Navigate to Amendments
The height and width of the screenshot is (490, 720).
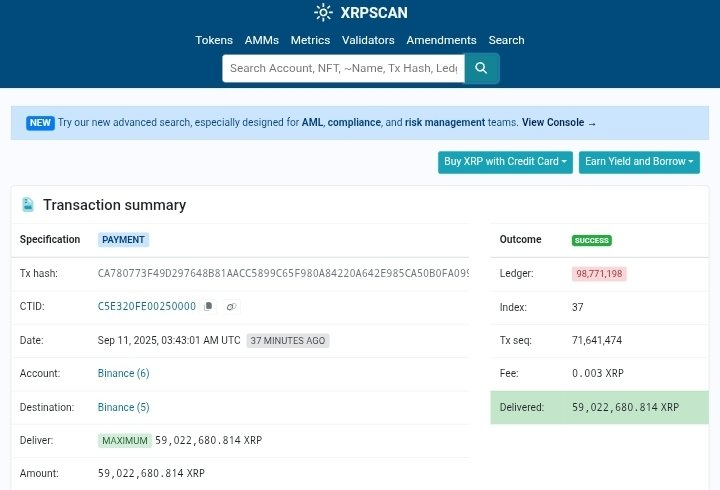tap(441, 40)
